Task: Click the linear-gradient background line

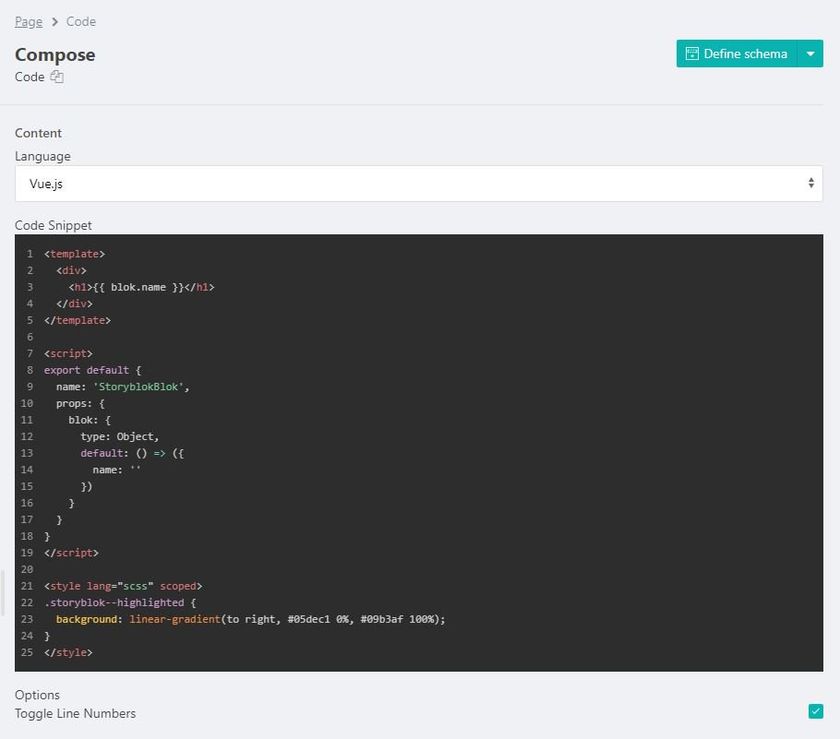Action: (x=251, y=619)
